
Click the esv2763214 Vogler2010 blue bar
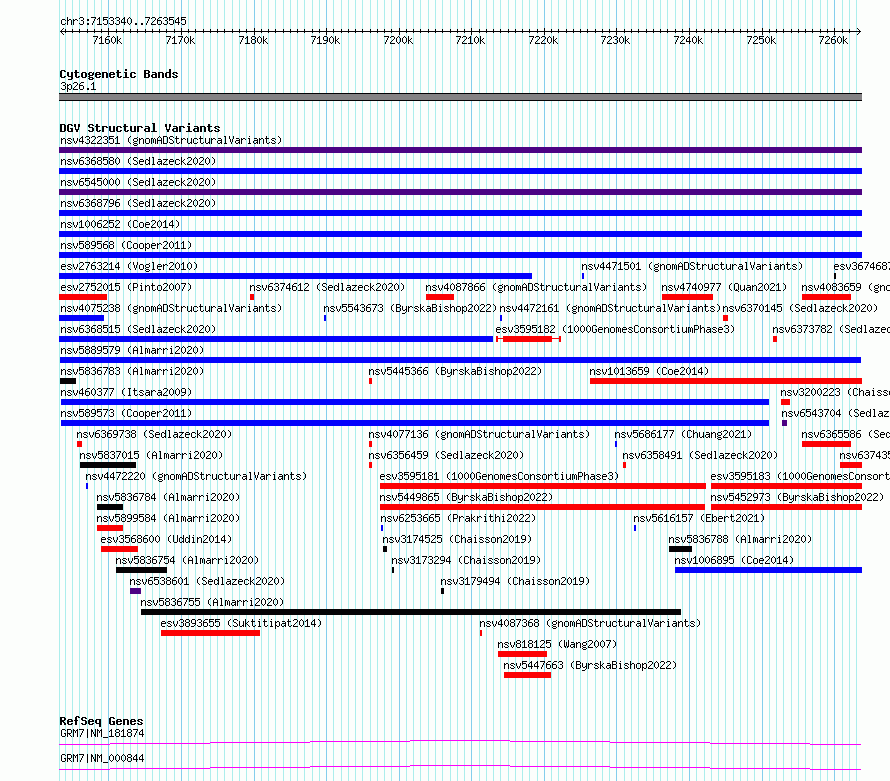pos(296,276)
